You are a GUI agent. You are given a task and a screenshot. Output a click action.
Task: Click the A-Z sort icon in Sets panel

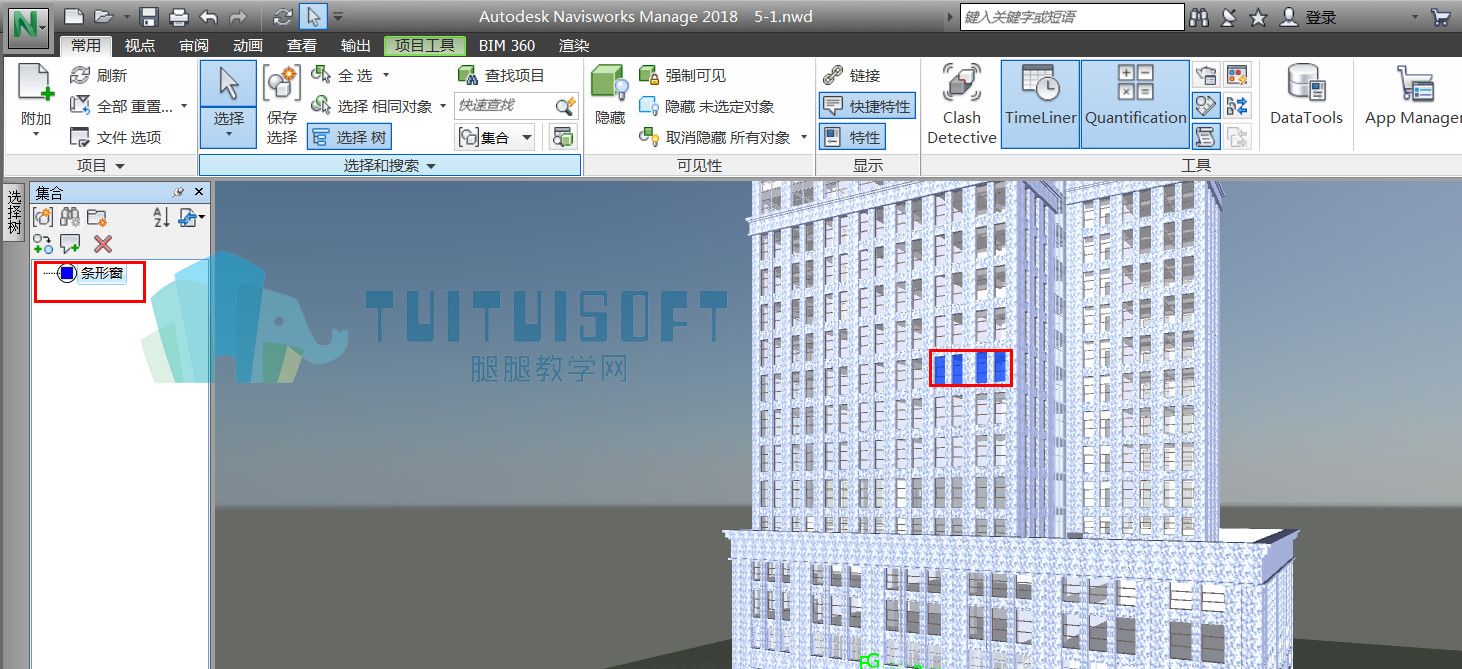click(160, 217)
